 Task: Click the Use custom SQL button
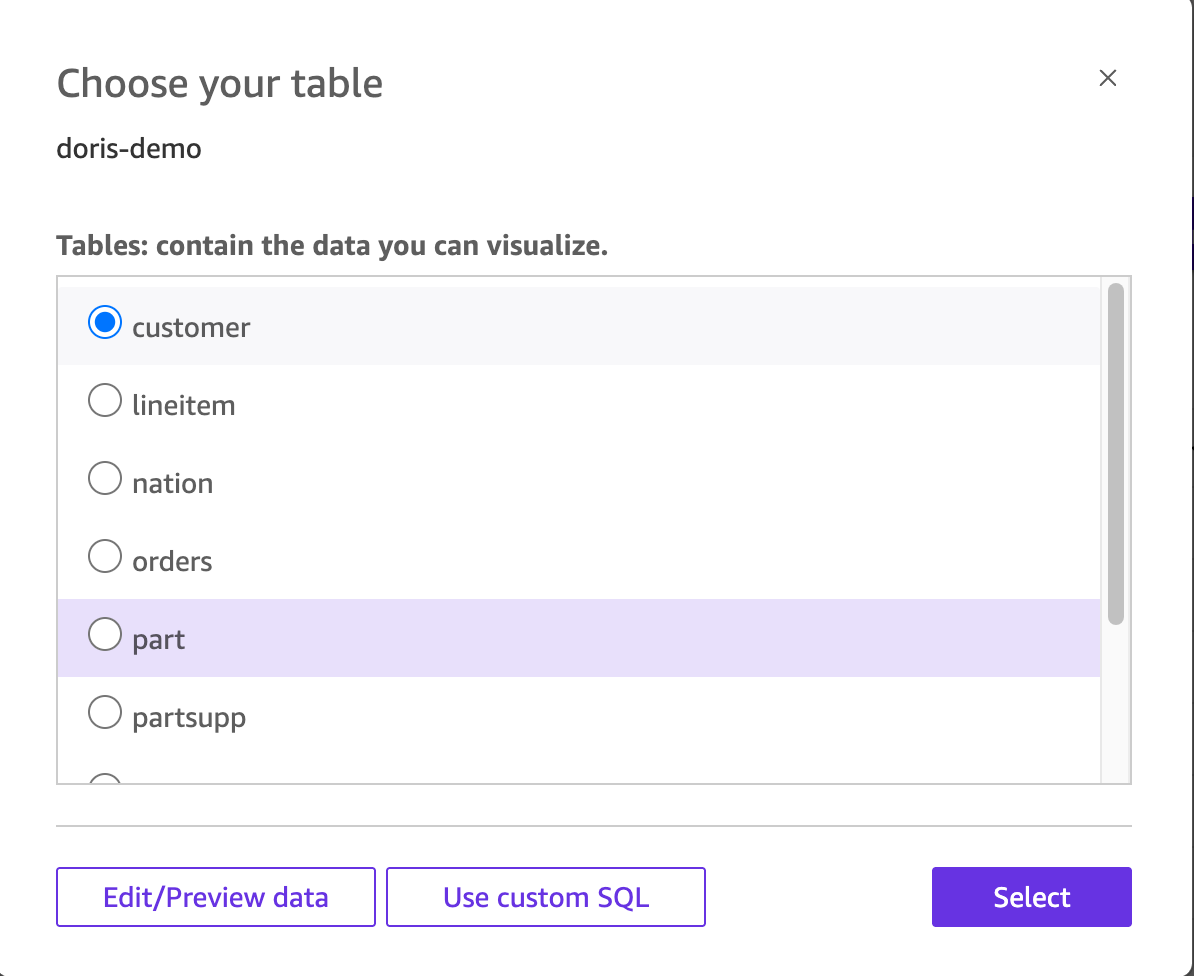(546, 897)
